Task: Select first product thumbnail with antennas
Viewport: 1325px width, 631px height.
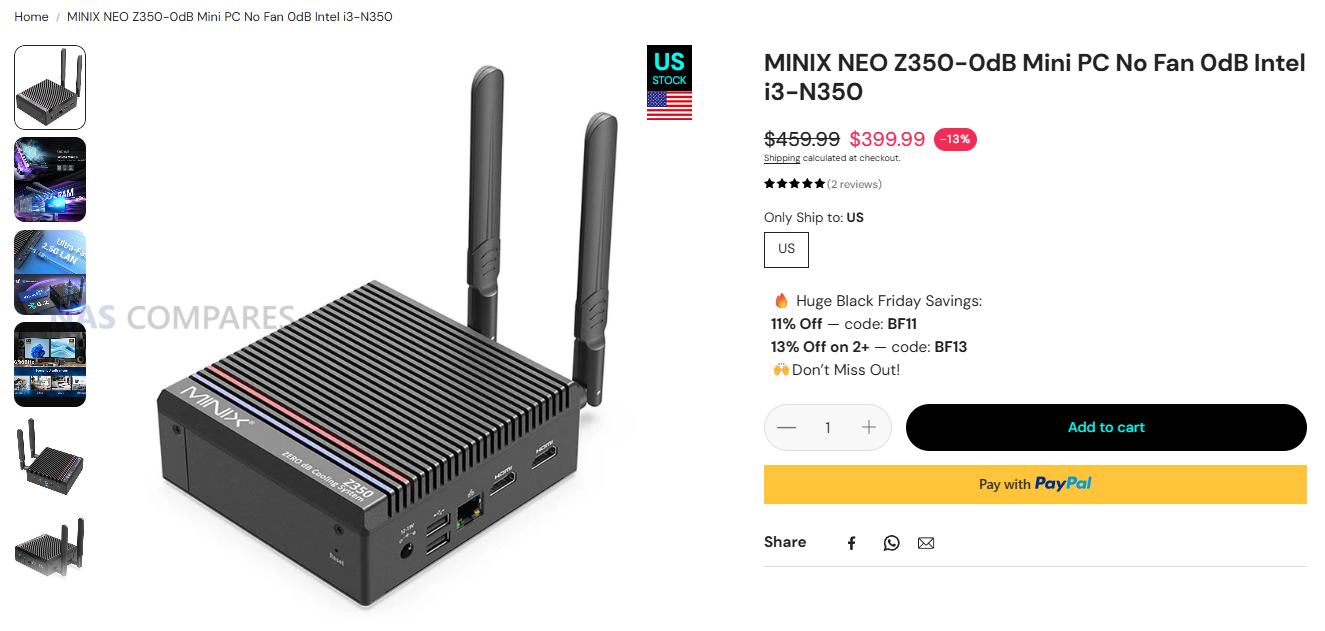Action: pyautogui.click(x=50, y=88)
